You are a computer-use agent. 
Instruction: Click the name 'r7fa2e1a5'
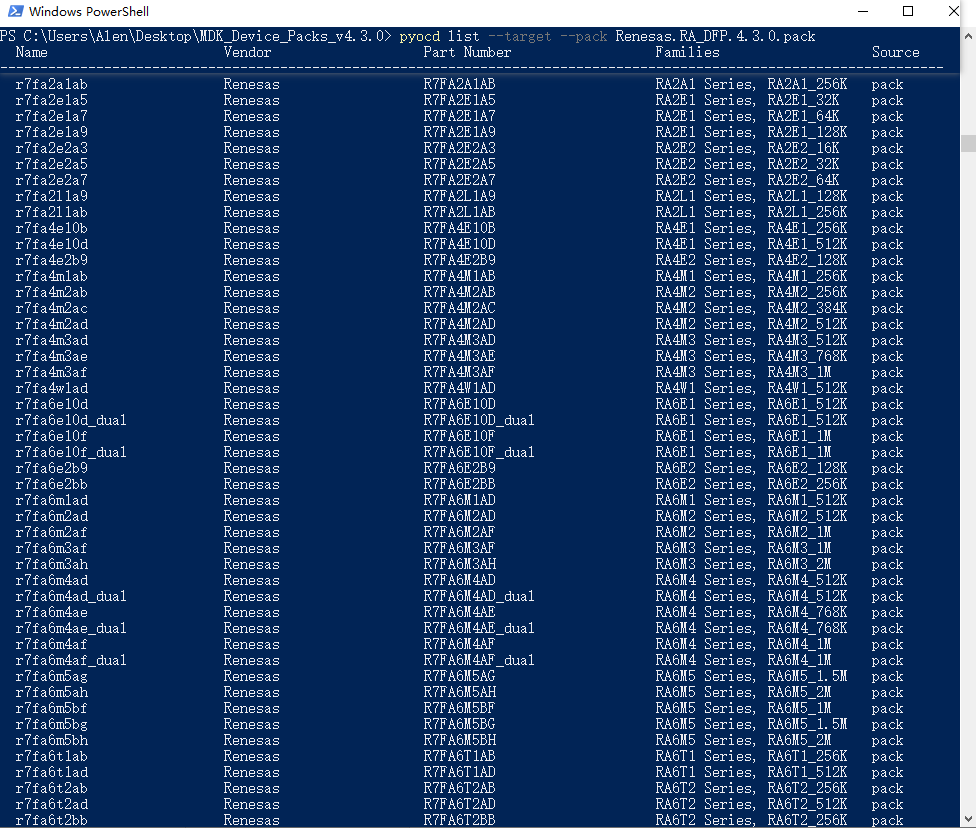(x=52, y=100)
